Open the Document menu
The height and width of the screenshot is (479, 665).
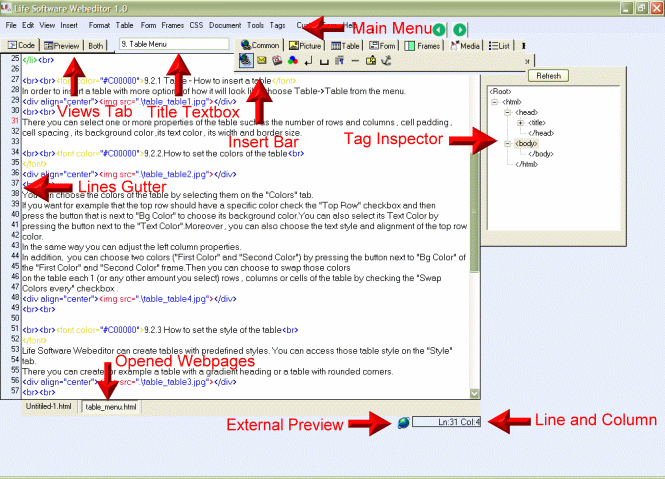(x=225, y=25)
